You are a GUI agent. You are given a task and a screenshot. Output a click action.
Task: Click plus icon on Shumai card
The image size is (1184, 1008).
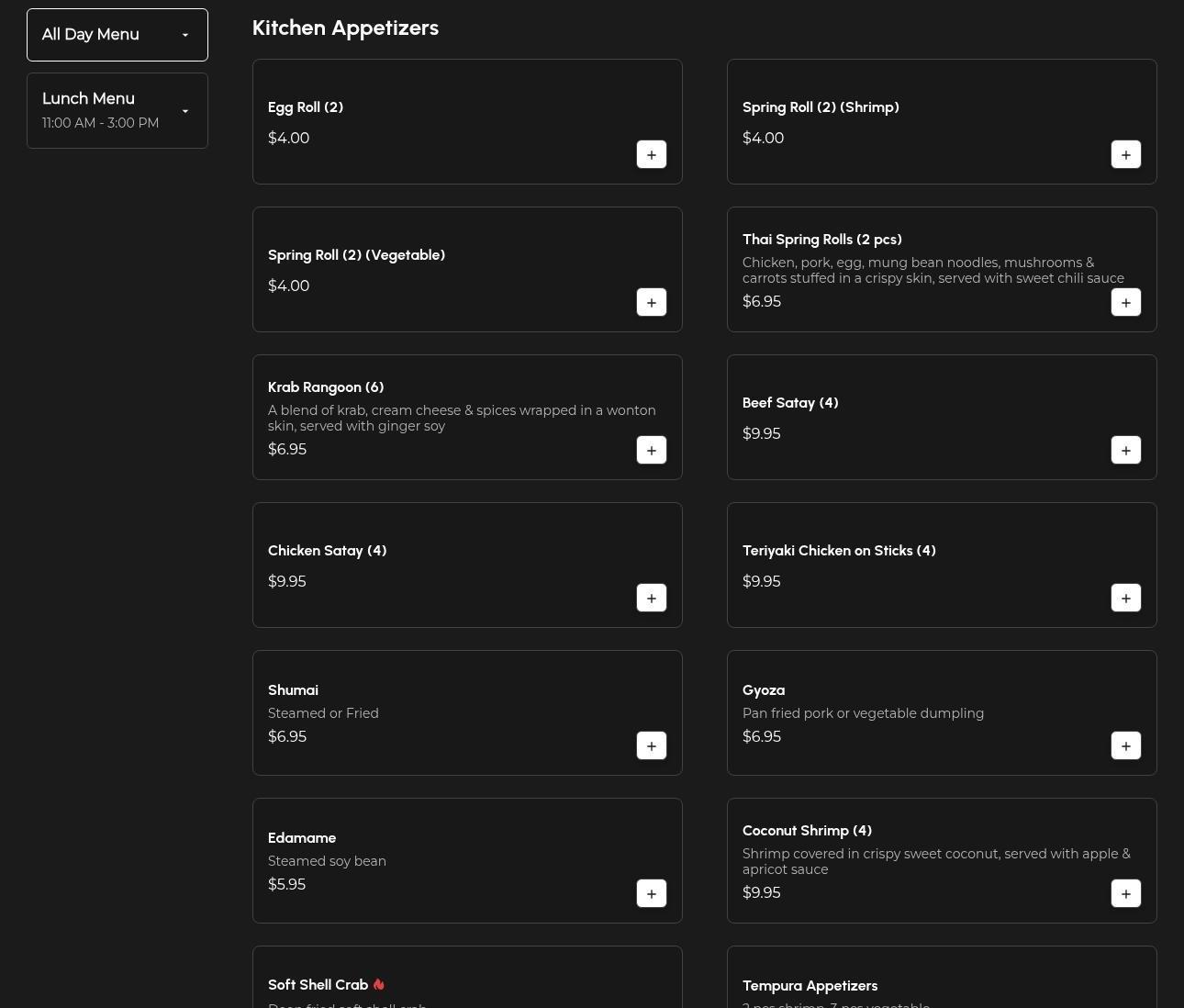click(651, 745)
